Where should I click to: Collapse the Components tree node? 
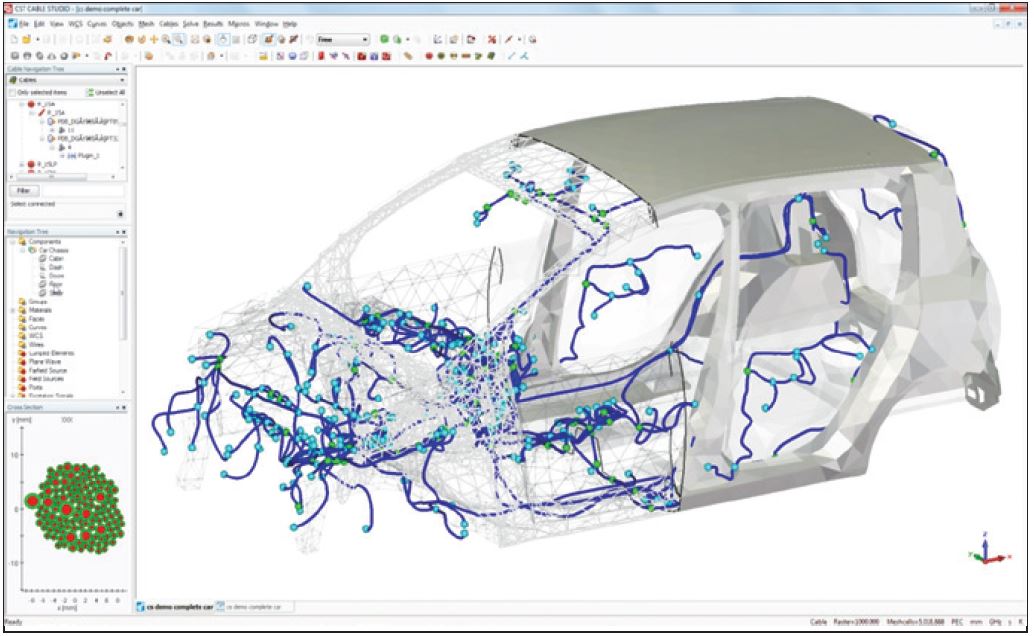coord(12,241)
